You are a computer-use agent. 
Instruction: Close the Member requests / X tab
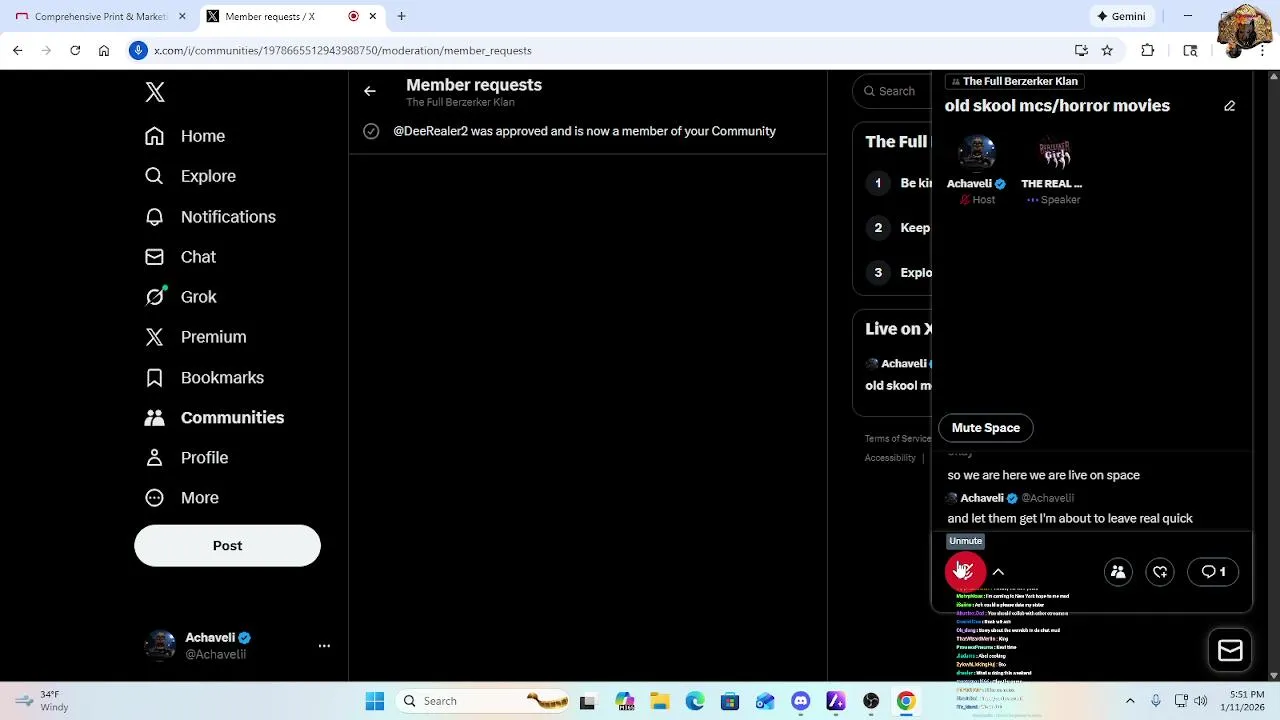pos(373,16)
